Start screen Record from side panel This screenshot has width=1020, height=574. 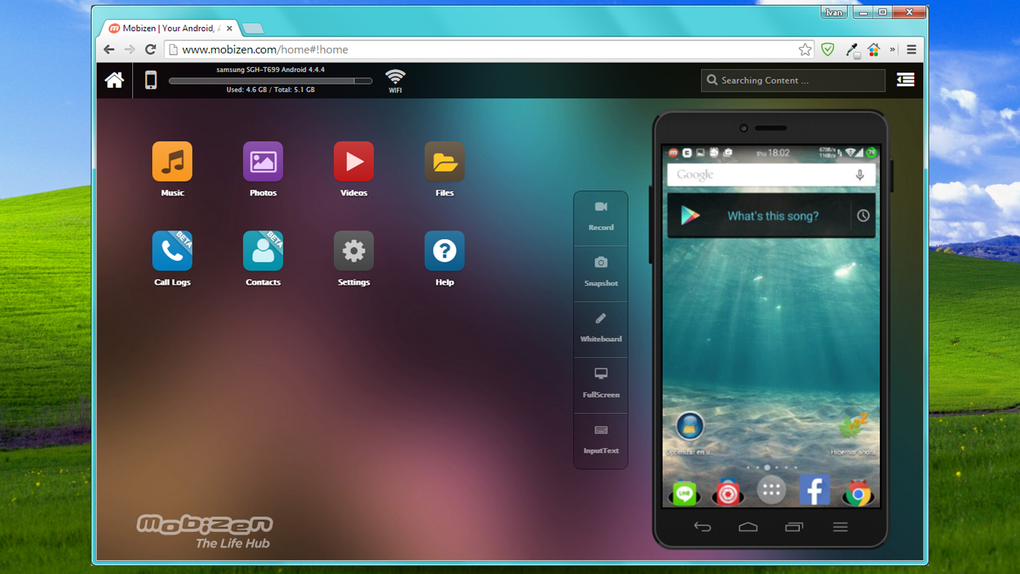(600, 217)
